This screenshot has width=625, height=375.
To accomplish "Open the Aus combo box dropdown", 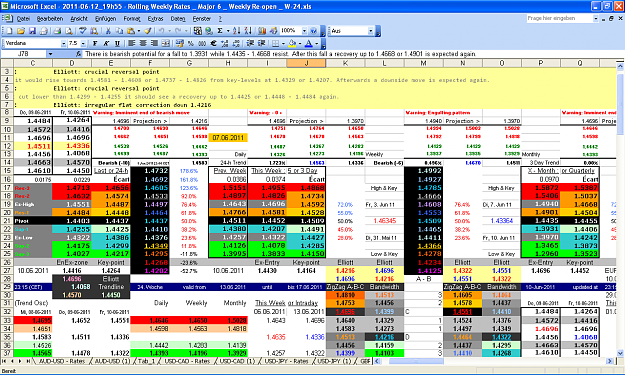I will [x=370, y=31].
